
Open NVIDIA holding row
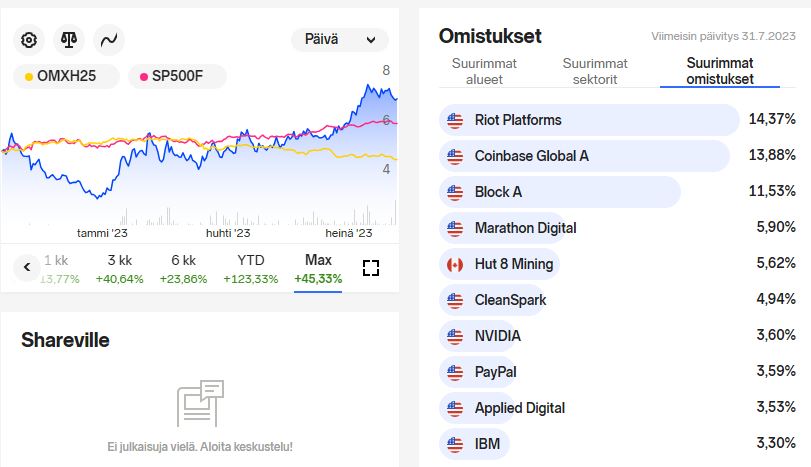click(618, 336)
